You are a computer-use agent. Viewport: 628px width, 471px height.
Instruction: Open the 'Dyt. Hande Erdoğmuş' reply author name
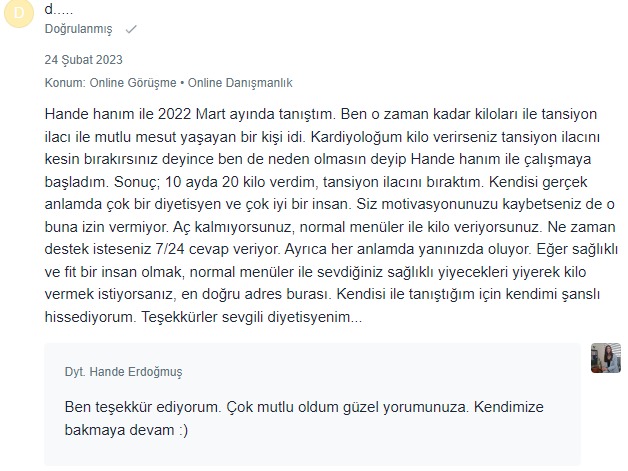123,372
